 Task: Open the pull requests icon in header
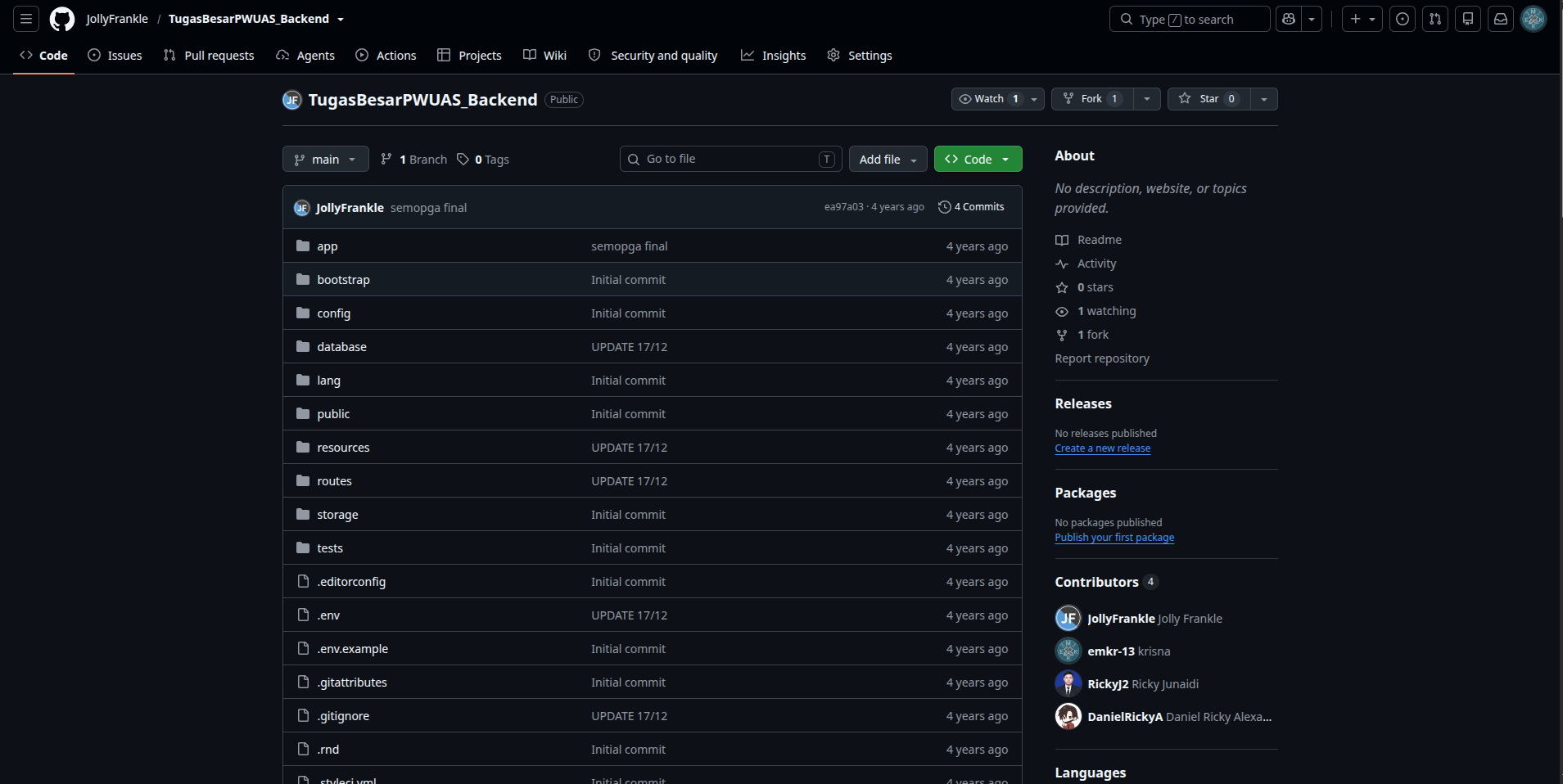[x=1435, y=19]
